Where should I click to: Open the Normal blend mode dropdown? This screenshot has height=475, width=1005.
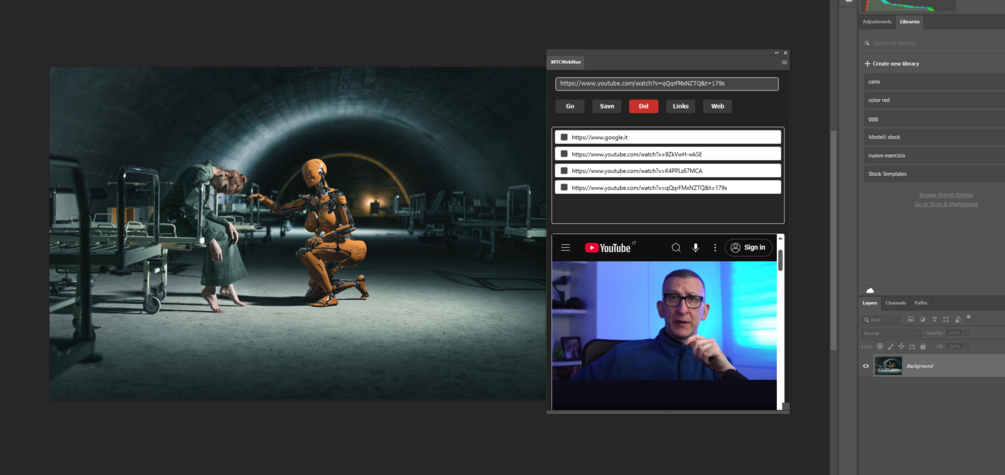(x=891, y=333)
